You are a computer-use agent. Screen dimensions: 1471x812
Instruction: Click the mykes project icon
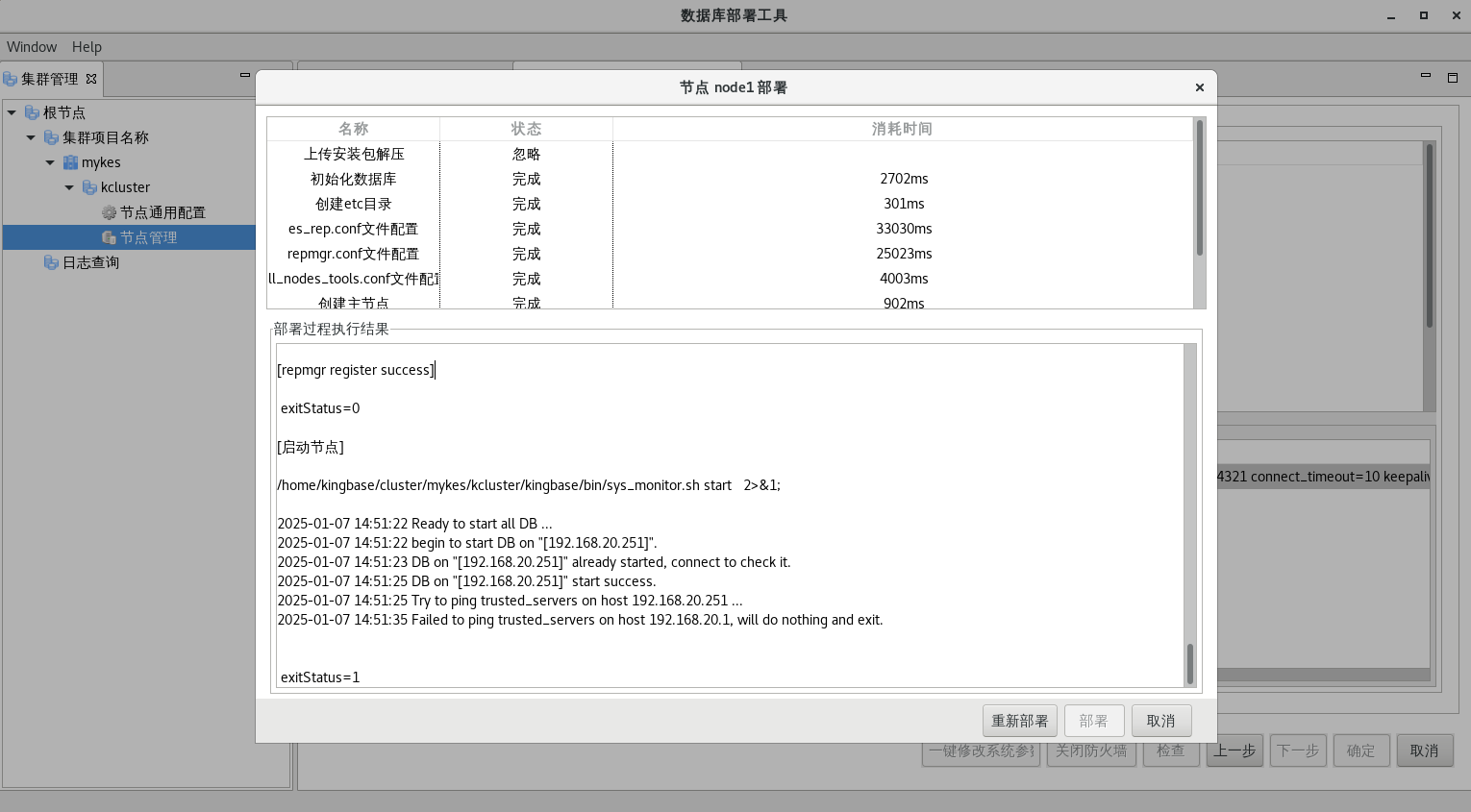pyautogui.click(x=70, y=162)
